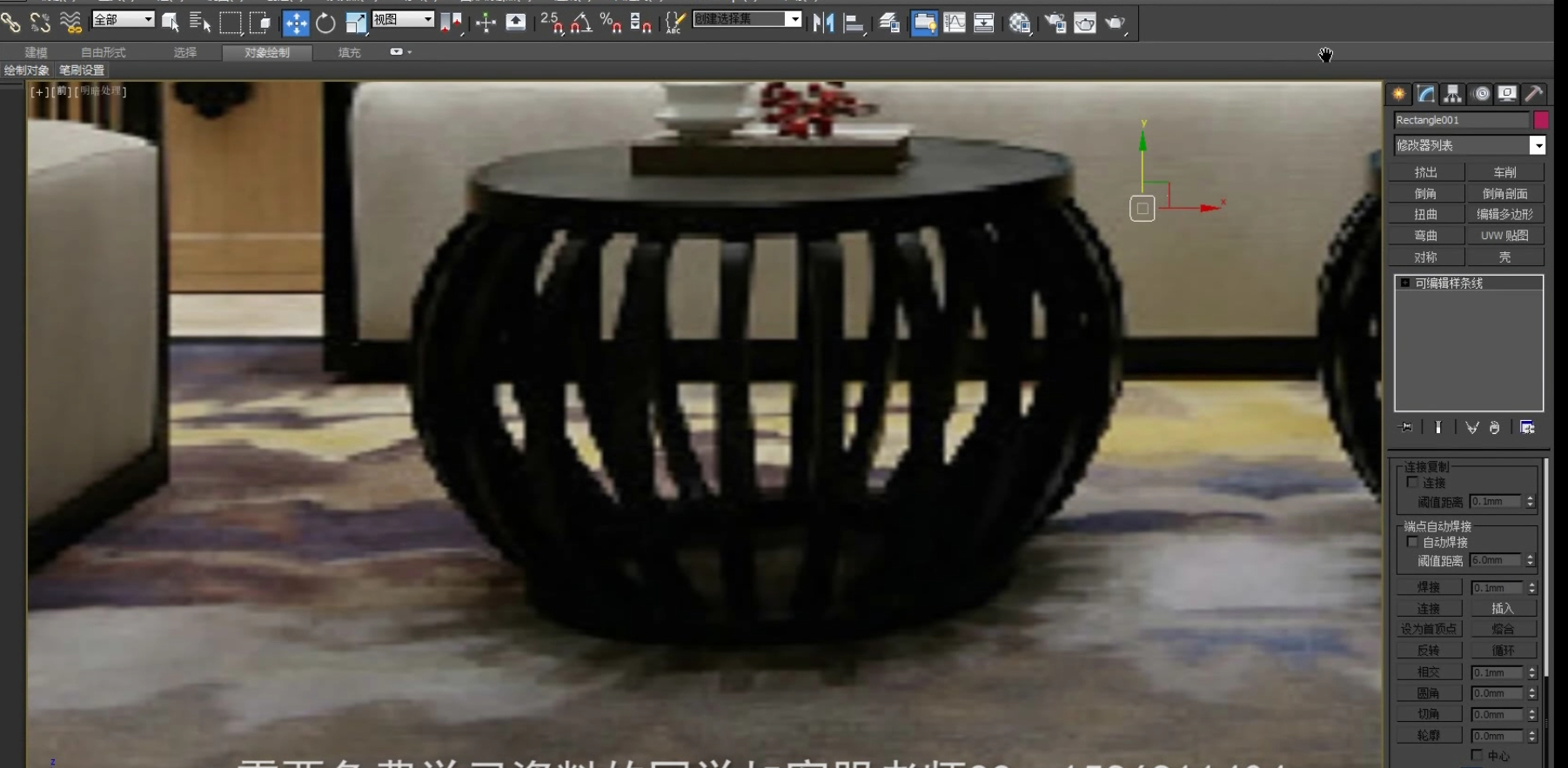Viewport: 1568px width, 768px height.
Task: Toggle the Angle Snap icon
Action: coord(581,23)
